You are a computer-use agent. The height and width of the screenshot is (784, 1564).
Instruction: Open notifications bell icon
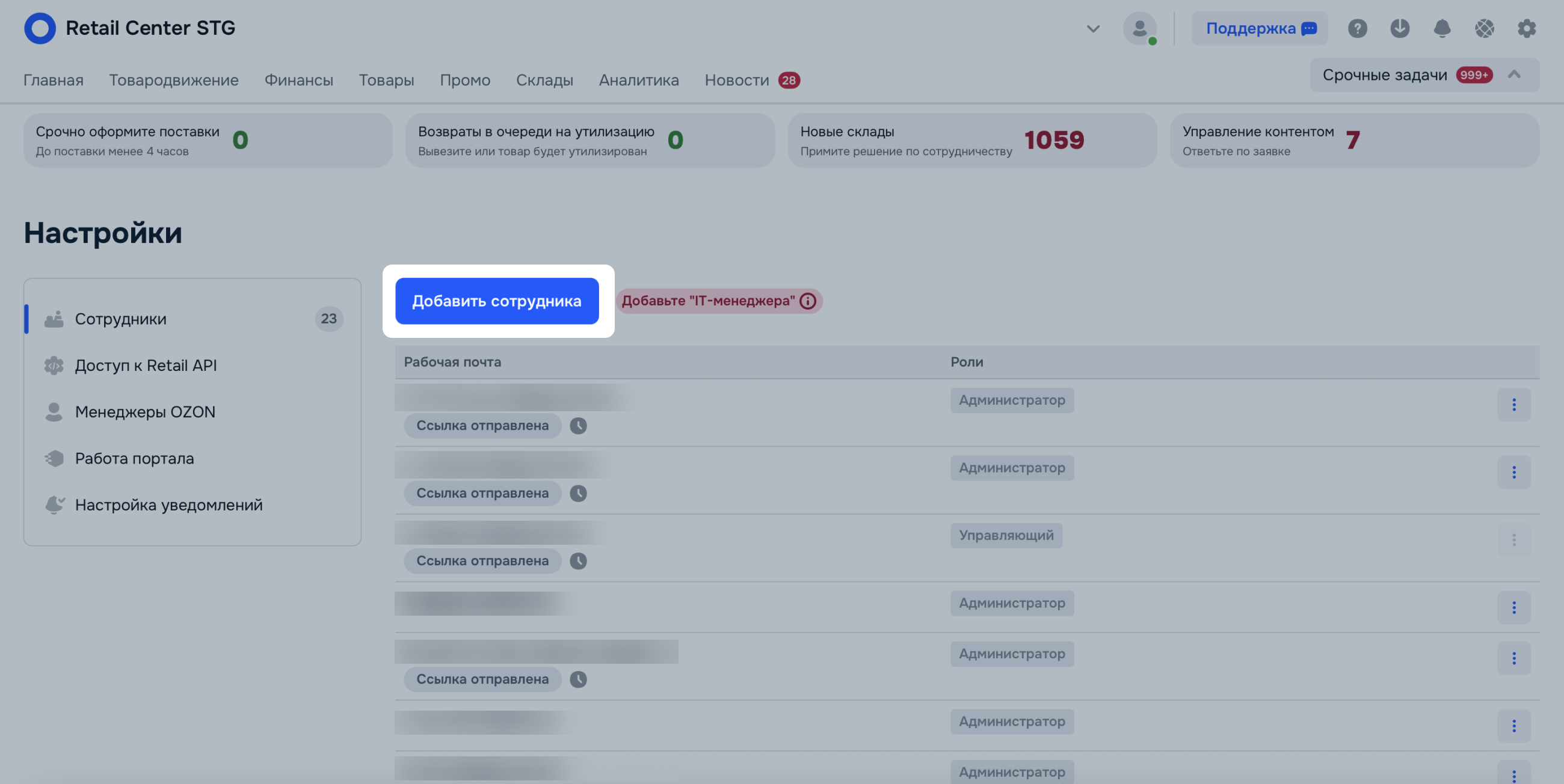(x=1442, y=28)
